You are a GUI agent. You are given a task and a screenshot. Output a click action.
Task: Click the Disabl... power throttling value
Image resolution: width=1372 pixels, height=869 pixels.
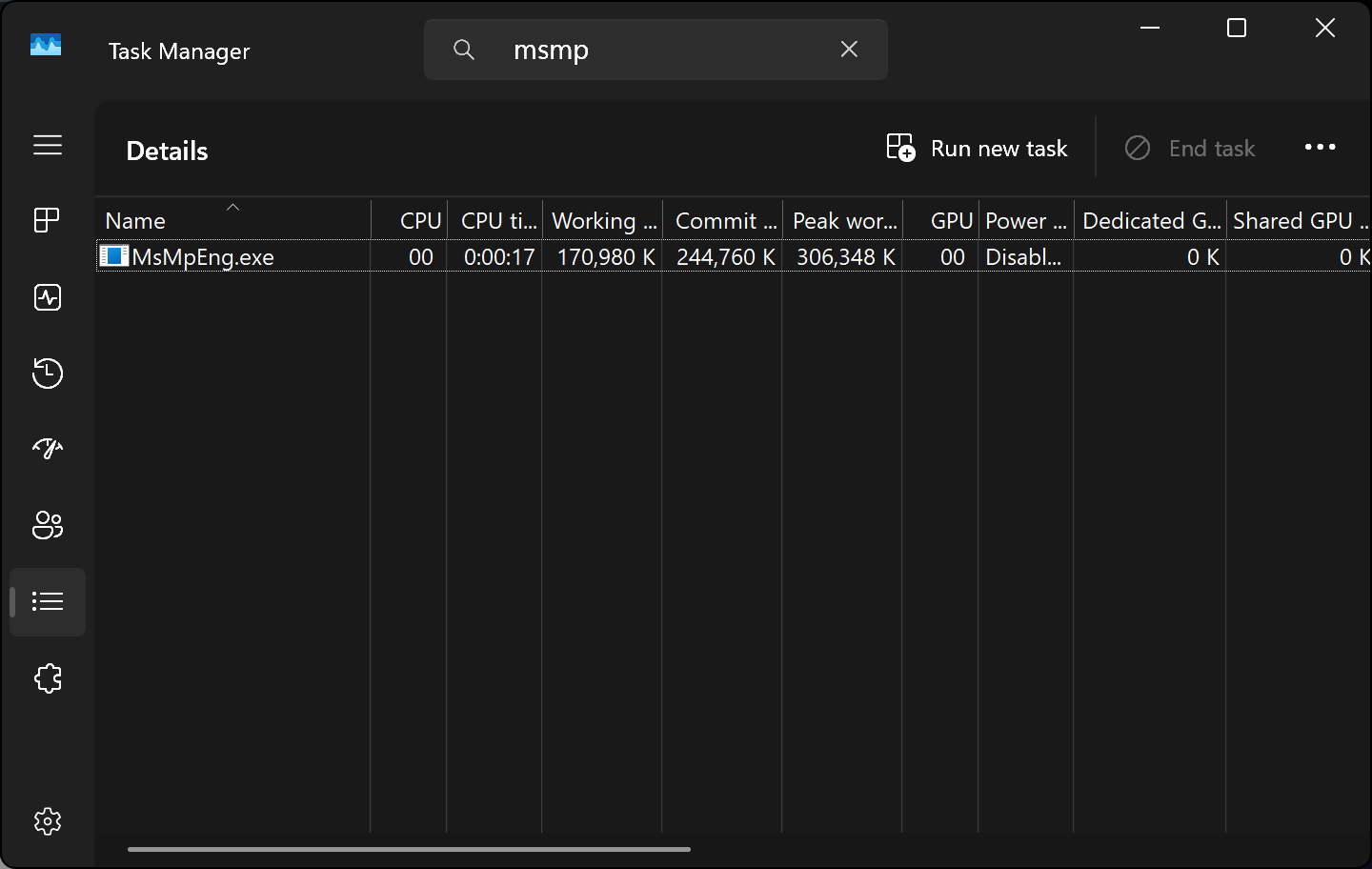click(1023, 257)
